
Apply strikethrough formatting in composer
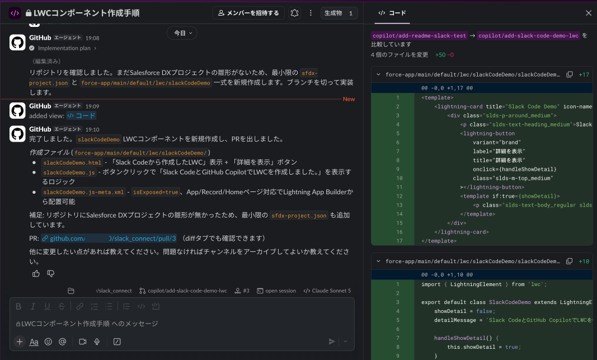pyautogui.click(x=61, y=306)
